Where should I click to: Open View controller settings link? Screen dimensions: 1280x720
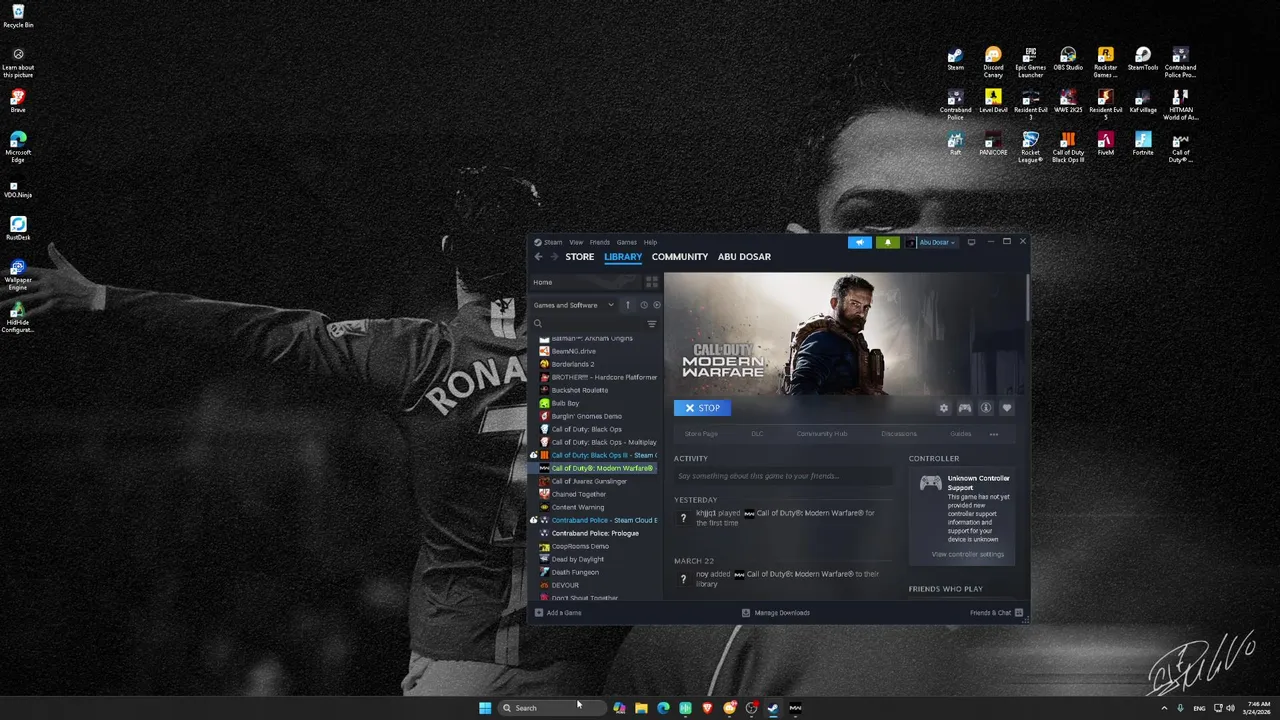[x=967, y=554]
